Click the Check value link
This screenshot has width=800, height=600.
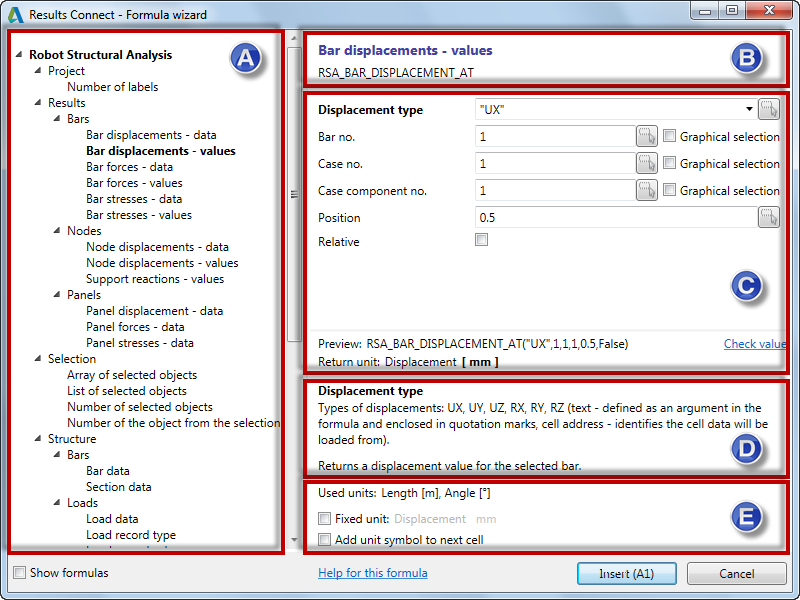[x=755, y=343]
